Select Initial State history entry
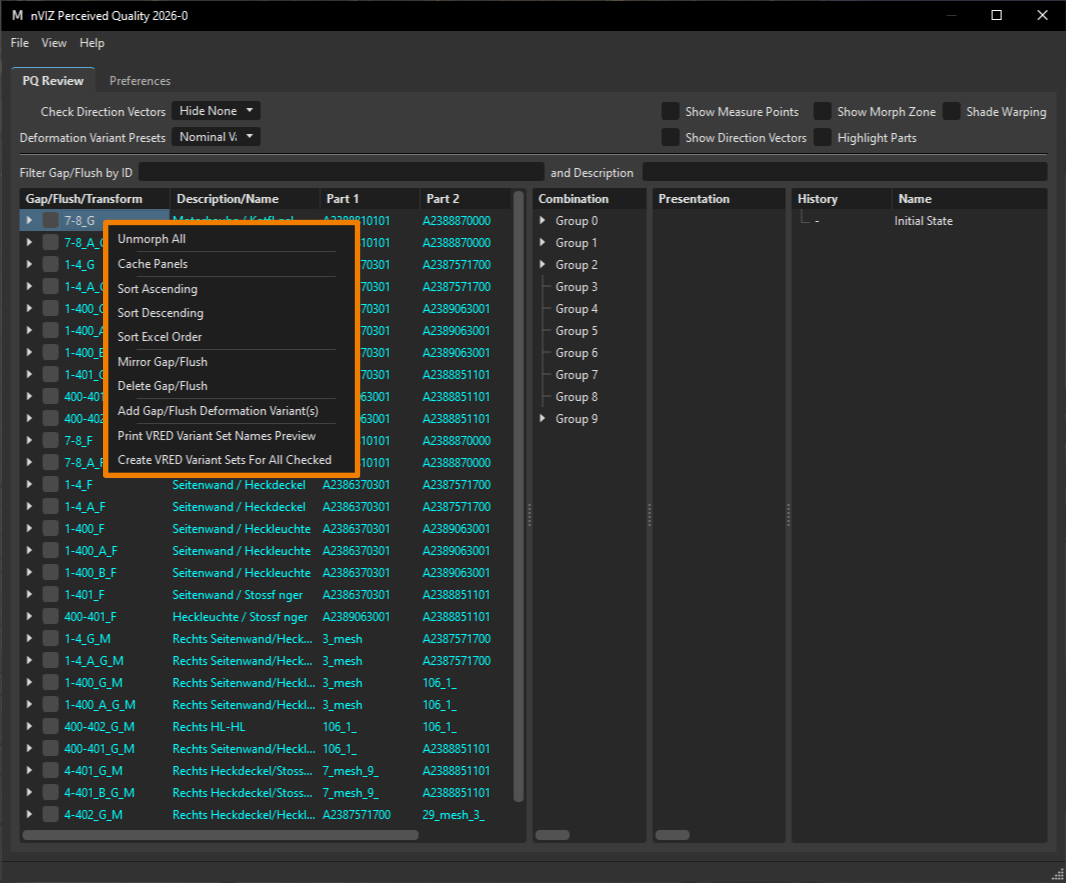Screen dimensions: 1066x883 (x=923, y=221)
